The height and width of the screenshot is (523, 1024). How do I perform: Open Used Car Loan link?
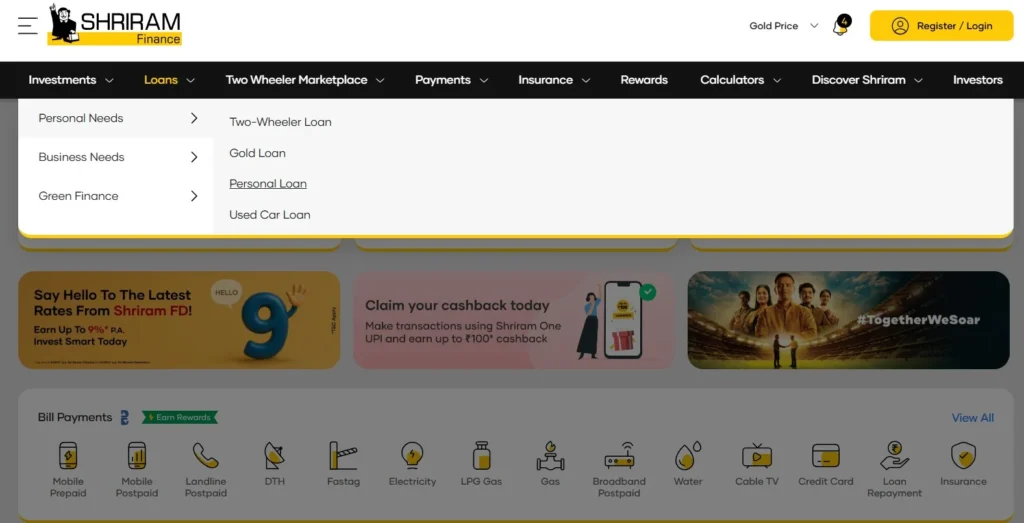click(270, 215)
